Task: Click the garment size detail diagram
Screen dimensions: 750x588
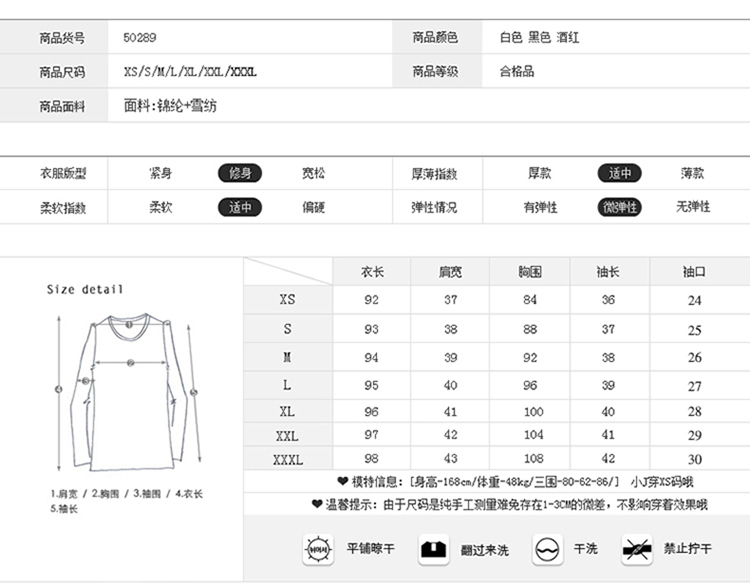Action: tap(127, 390)
